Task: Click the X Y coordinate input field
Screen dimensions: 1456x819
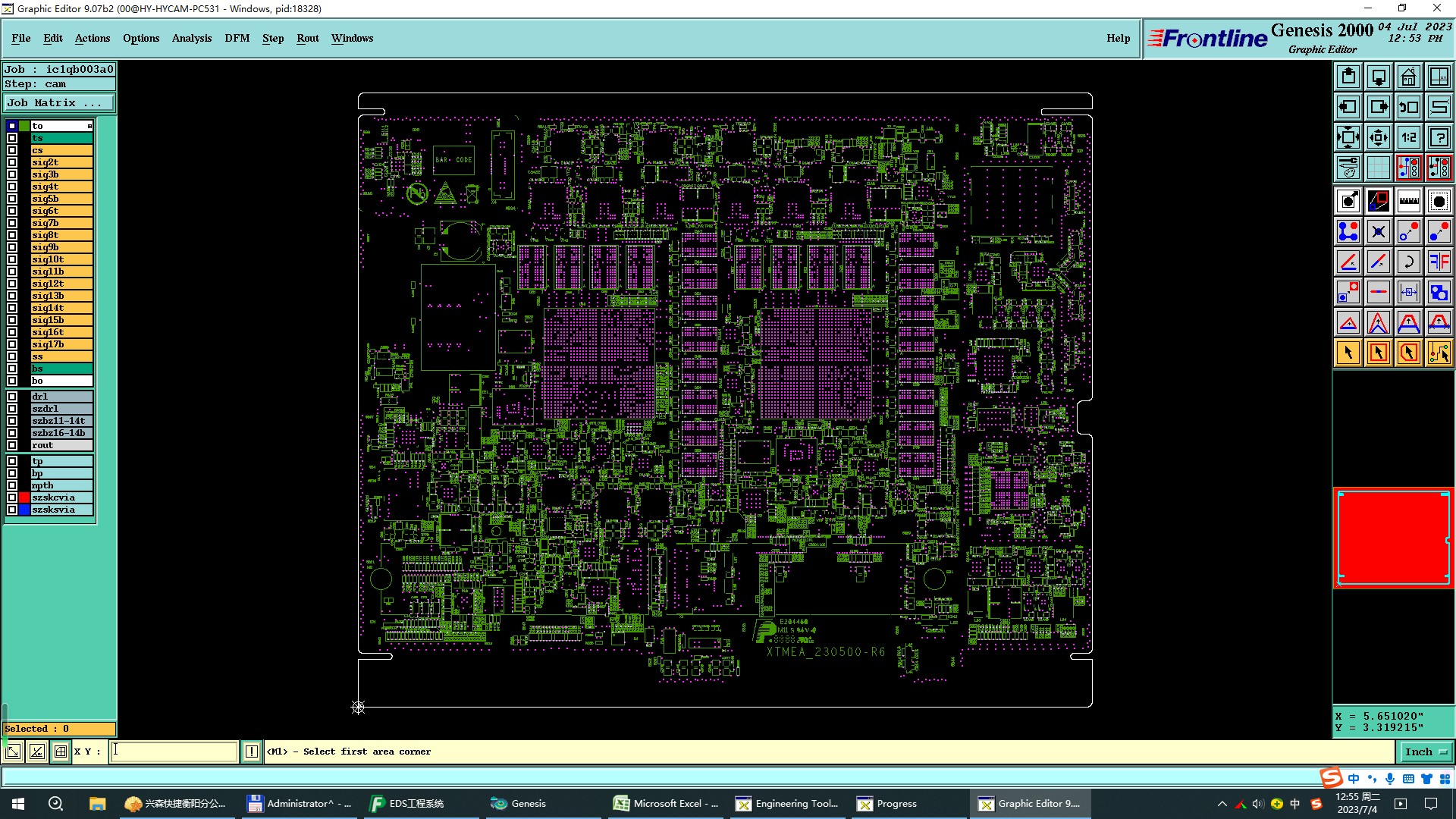Action: coord(174,752)
